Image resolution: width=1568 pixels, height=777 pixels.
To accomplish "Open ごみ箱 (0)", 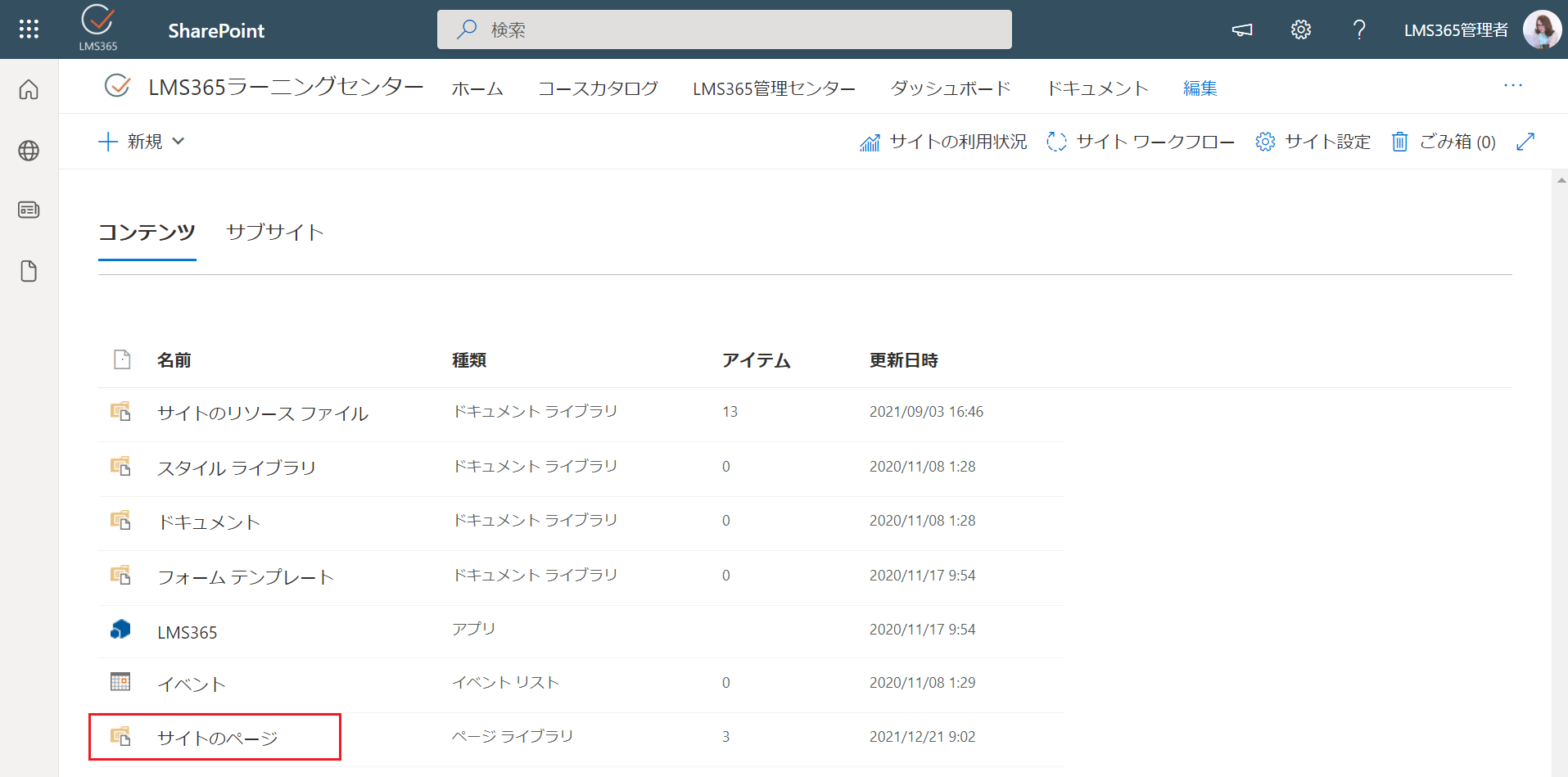I will [x=1457, y=142].
